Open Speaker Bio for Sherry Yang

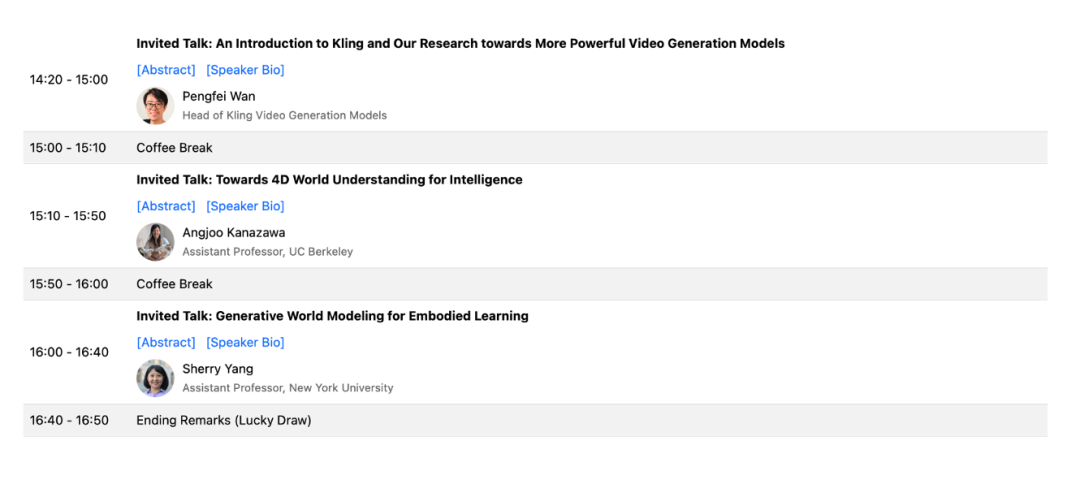(245, 342)
